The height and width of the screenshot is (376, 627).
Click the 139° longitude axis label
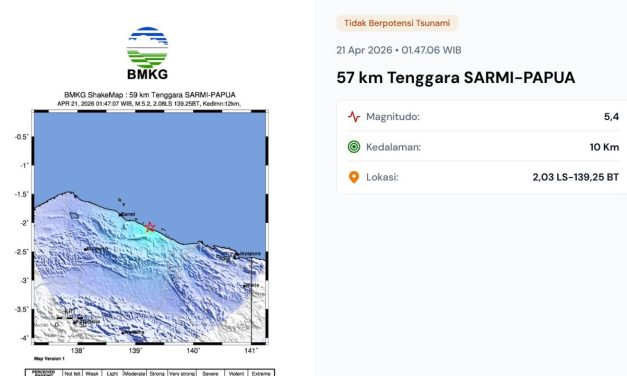pyautogui.click(x=136, y=351)
